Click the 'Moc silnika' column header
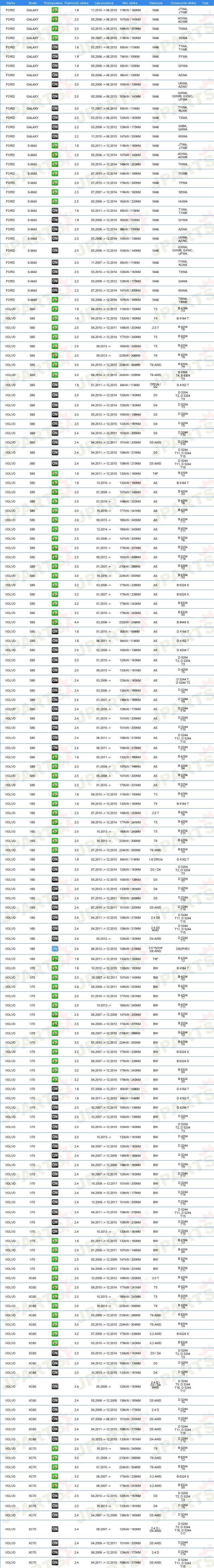Viewport: 214px width, 1568px height. [x=130, y=3]
